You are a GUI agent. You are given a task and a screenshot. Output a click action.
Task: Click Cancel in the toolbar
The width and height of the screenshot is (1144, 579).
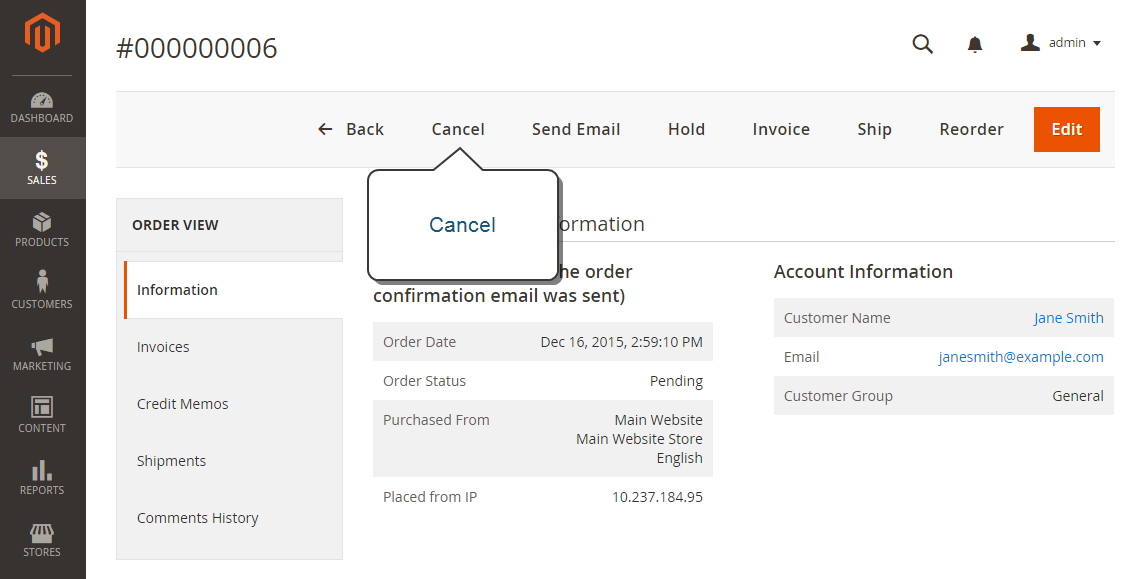tap(458, 129)
